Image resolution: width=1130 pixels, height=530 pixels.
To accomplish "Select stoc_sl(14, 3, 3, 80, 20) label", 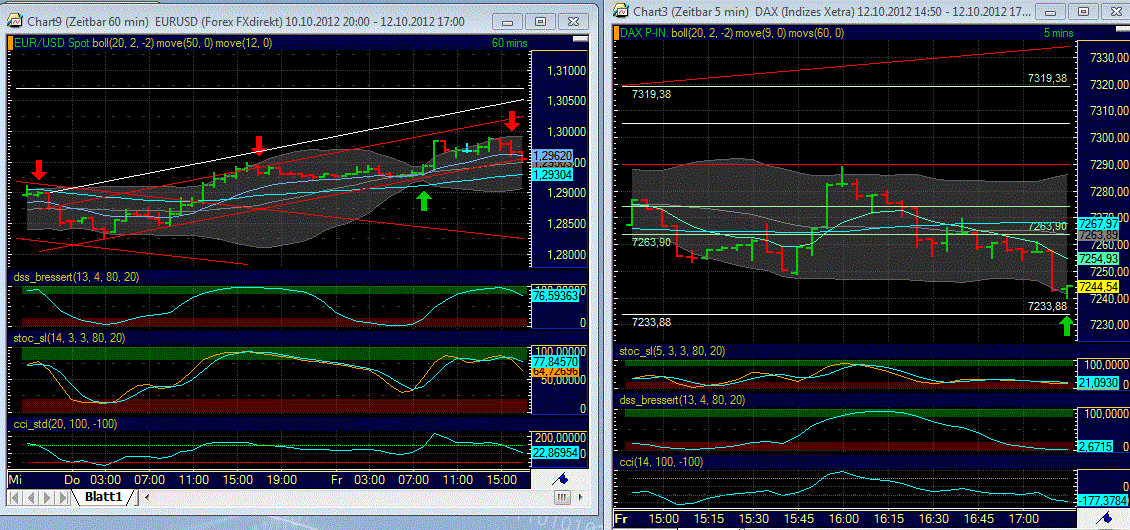I will [71, 337].
